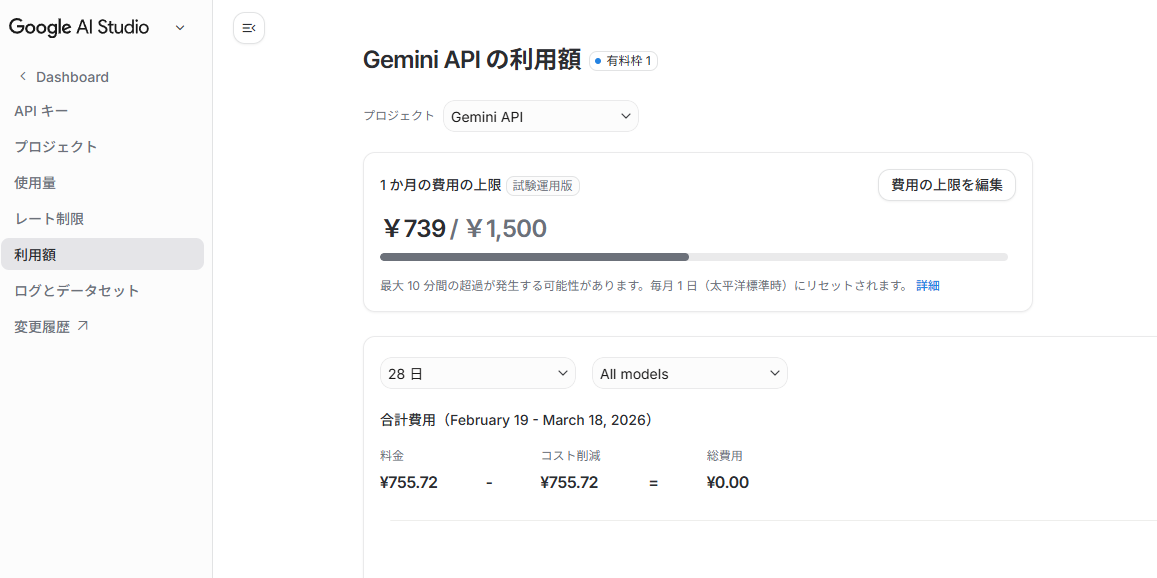Open the All models dropdown
Viewport: 1157px width, 578px height.
(689, 372)
